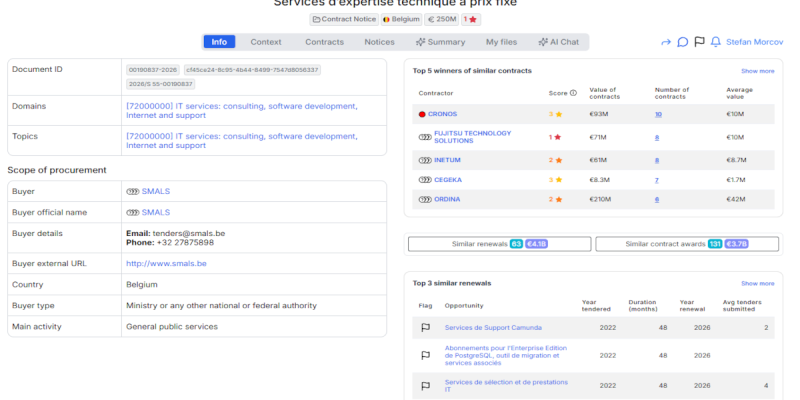Click the tenders@smals.be email text
This screenshot has width=800, height=400.
189,233
